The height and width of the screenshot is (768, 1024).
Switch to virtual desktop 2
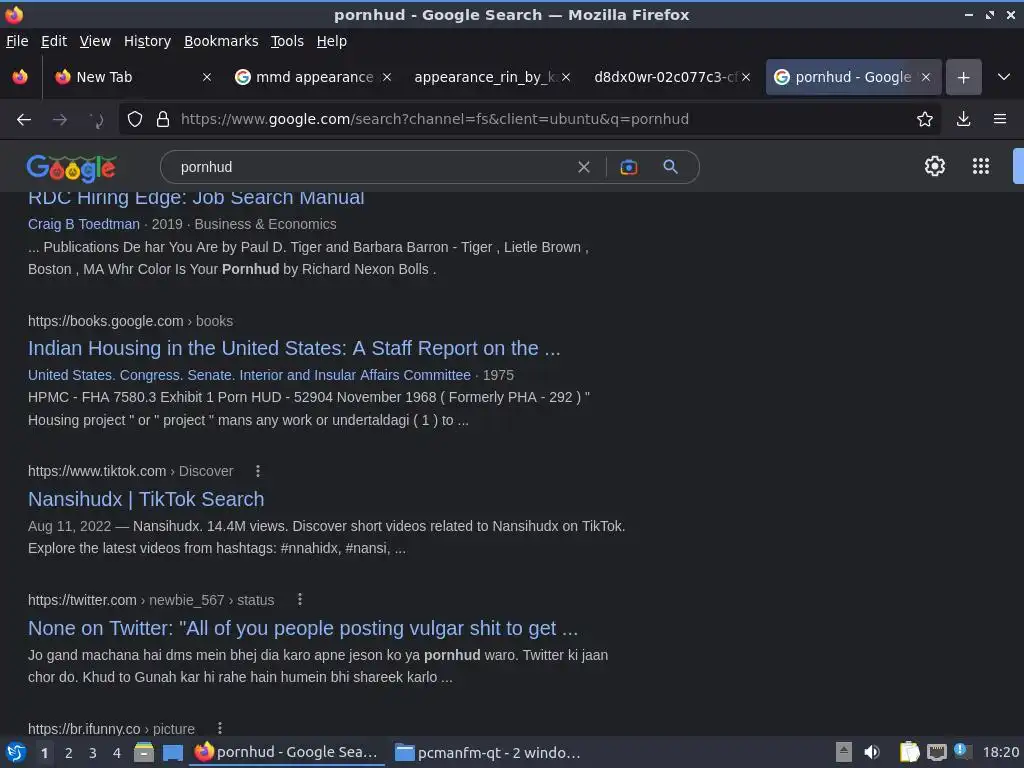pyautogui.click(x=69, y=753)
